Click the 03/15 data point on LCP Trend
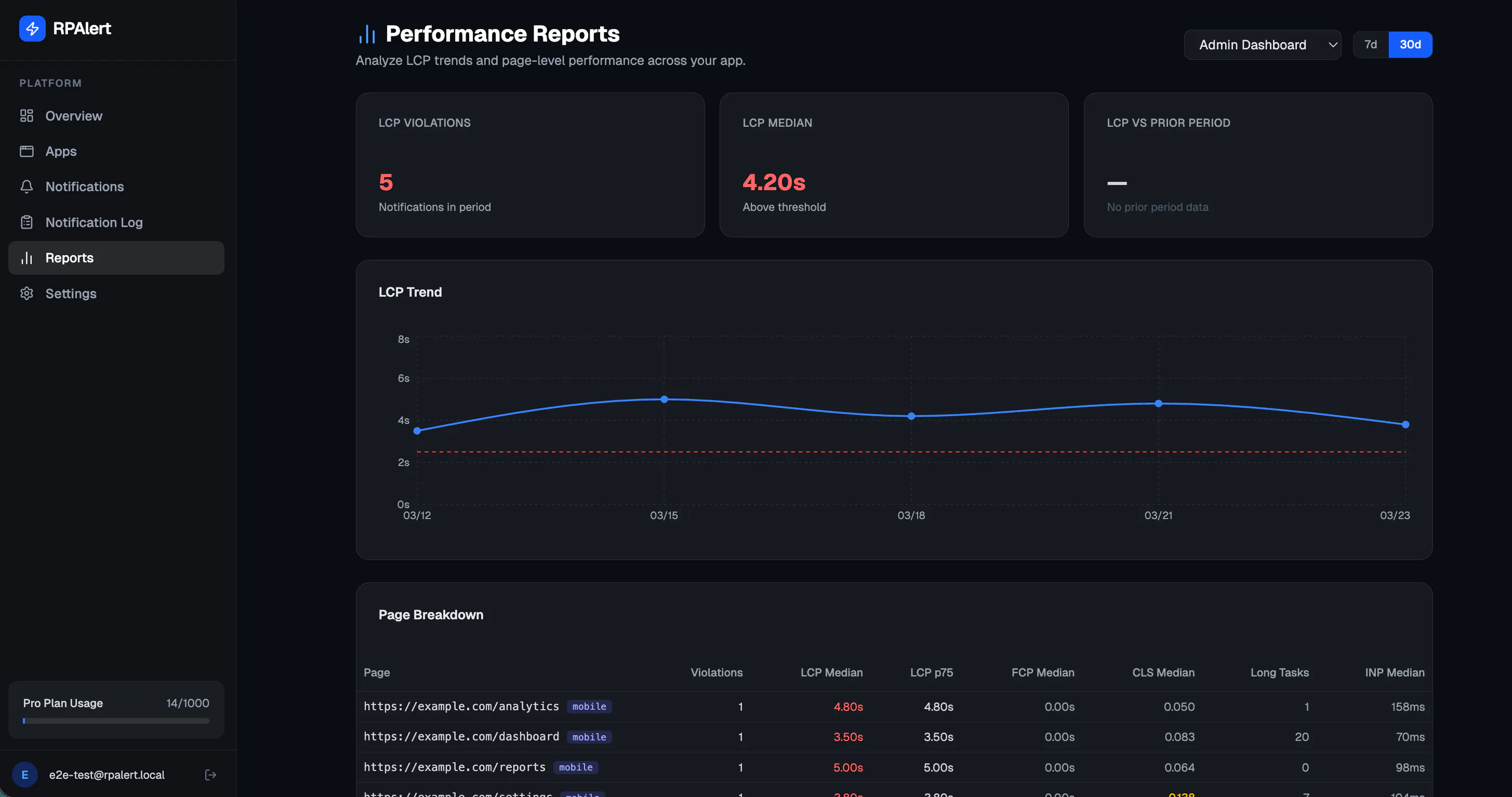Viewport: 1512px width, 797px height. (x=665, y=399)
